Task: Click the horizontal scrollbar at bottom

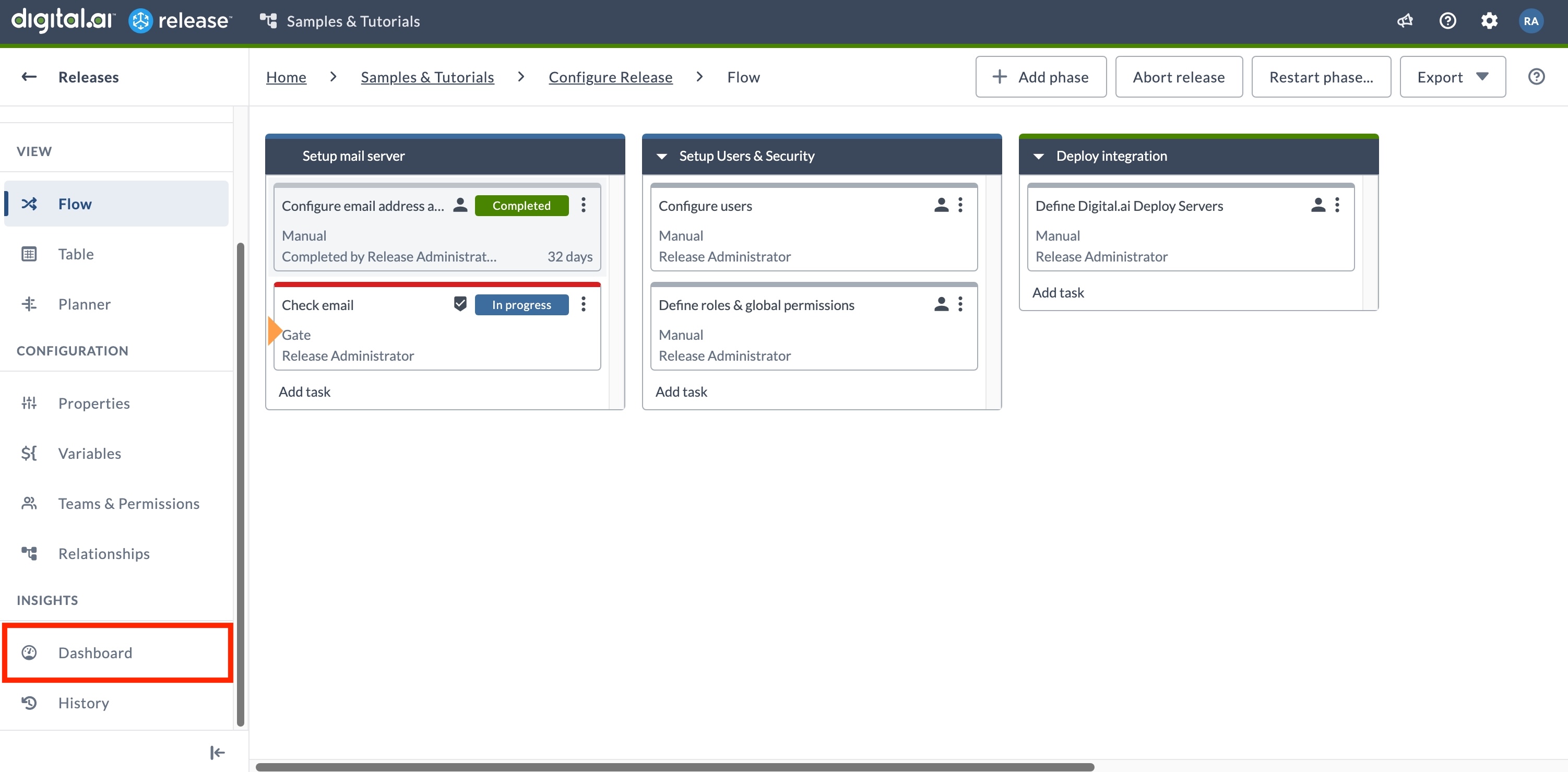Action: (674, 767)
